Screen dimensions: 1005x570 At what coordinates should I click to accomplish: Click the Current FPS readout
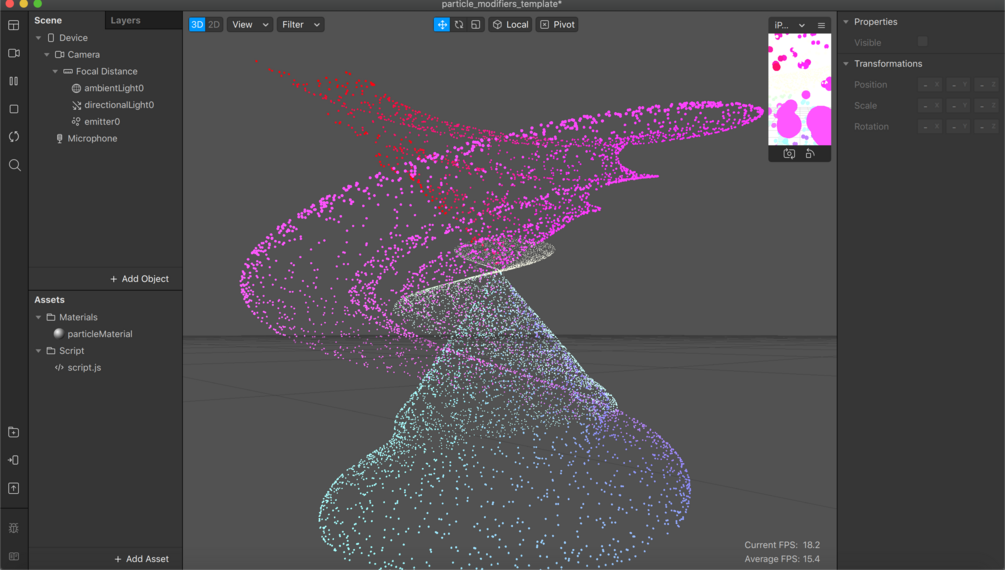782,545
